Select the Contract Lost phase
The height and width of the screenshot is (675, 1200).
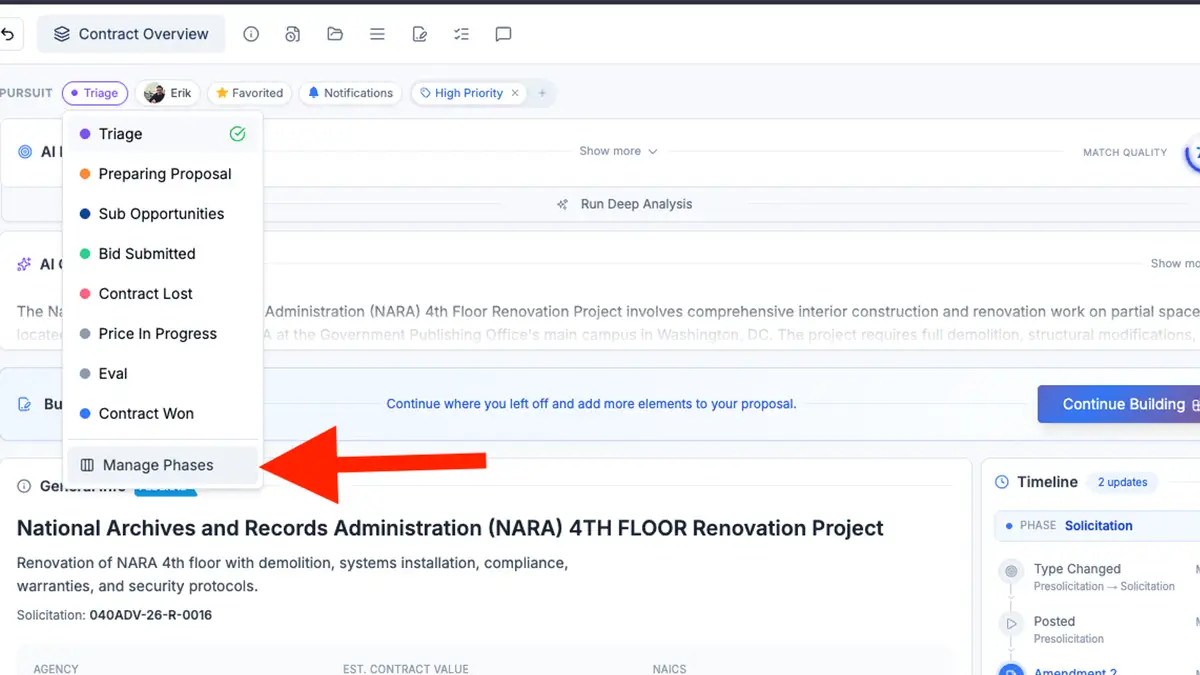pyautogui.click(x=163, y=294)
